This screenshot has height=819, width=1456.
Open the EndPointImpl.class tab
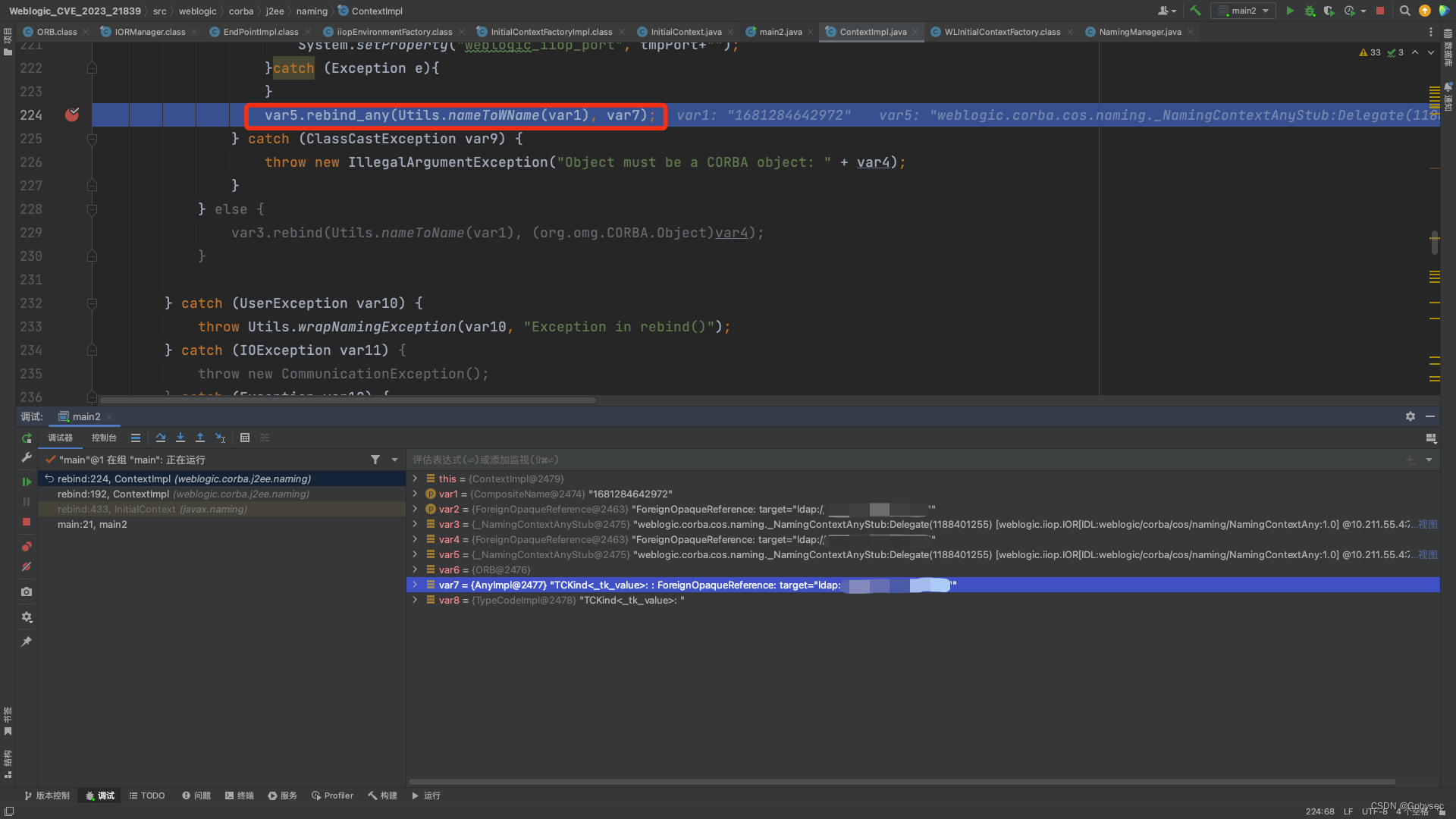point(260,32)
